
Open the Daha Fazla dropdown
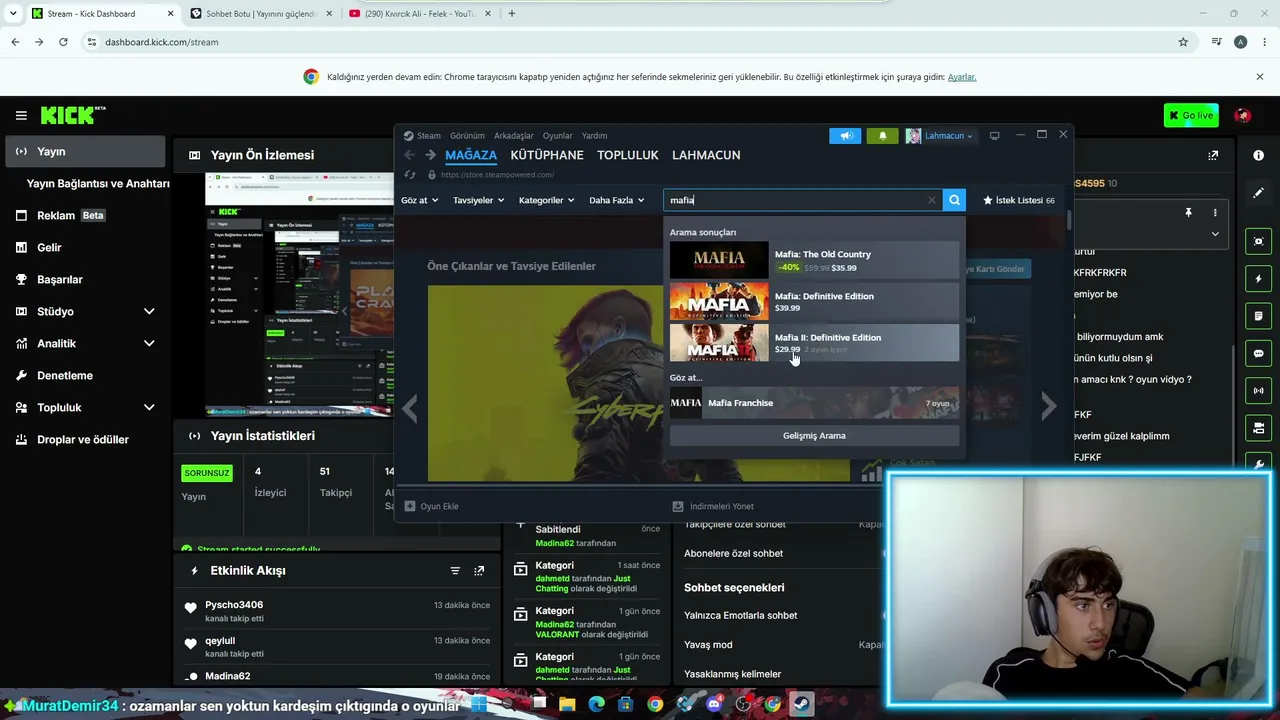(x=616, y=200)
